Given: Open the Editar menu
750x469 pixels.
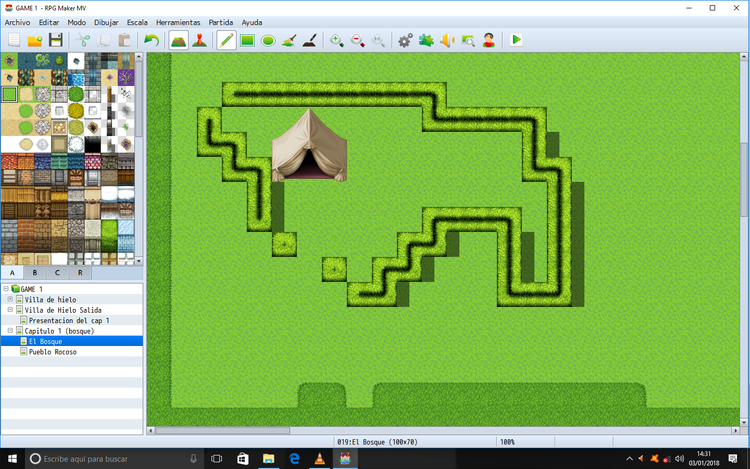Looking at the screenshot, I should tap(49, 22).
